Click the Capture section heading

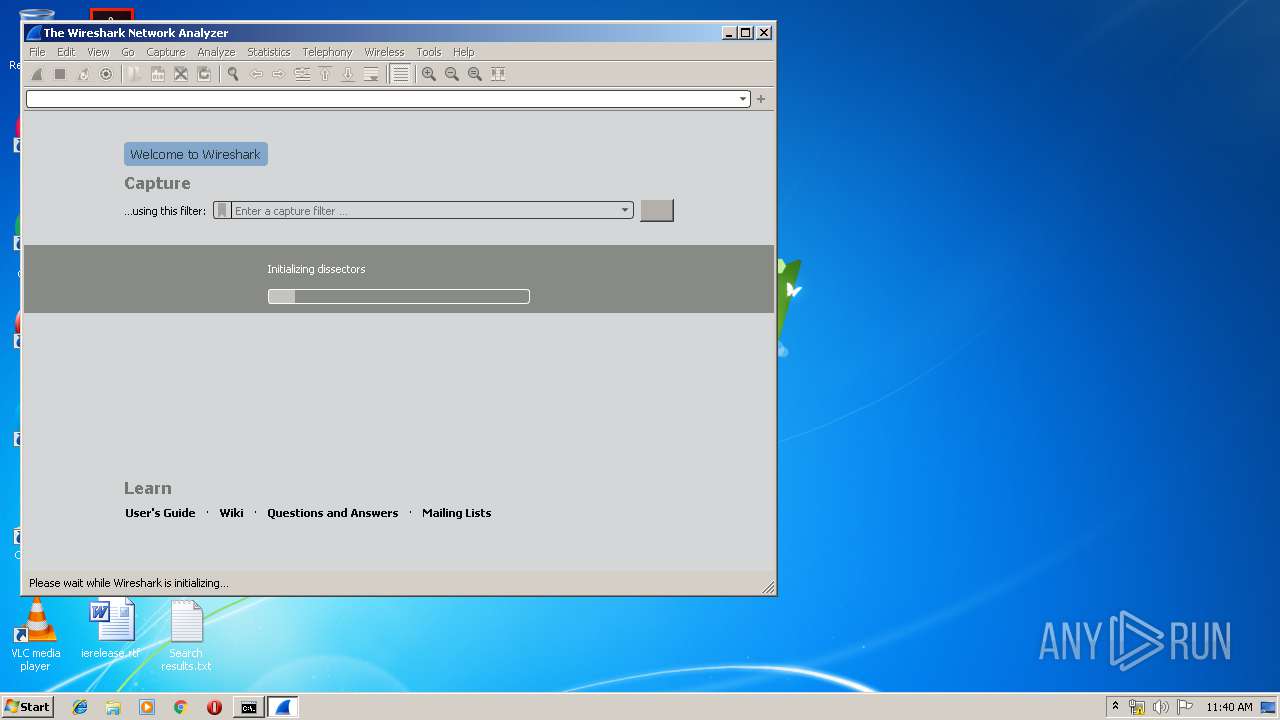pos(157,183)
